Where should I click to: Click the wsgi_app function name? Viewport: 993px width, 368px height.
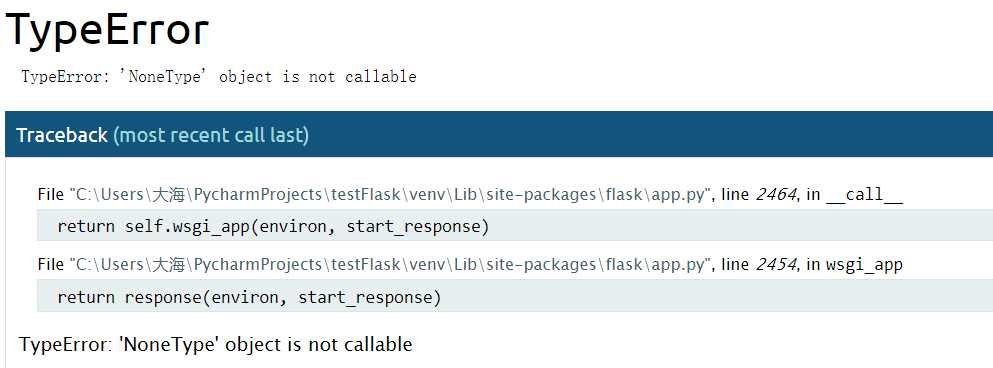pos(864,265)
